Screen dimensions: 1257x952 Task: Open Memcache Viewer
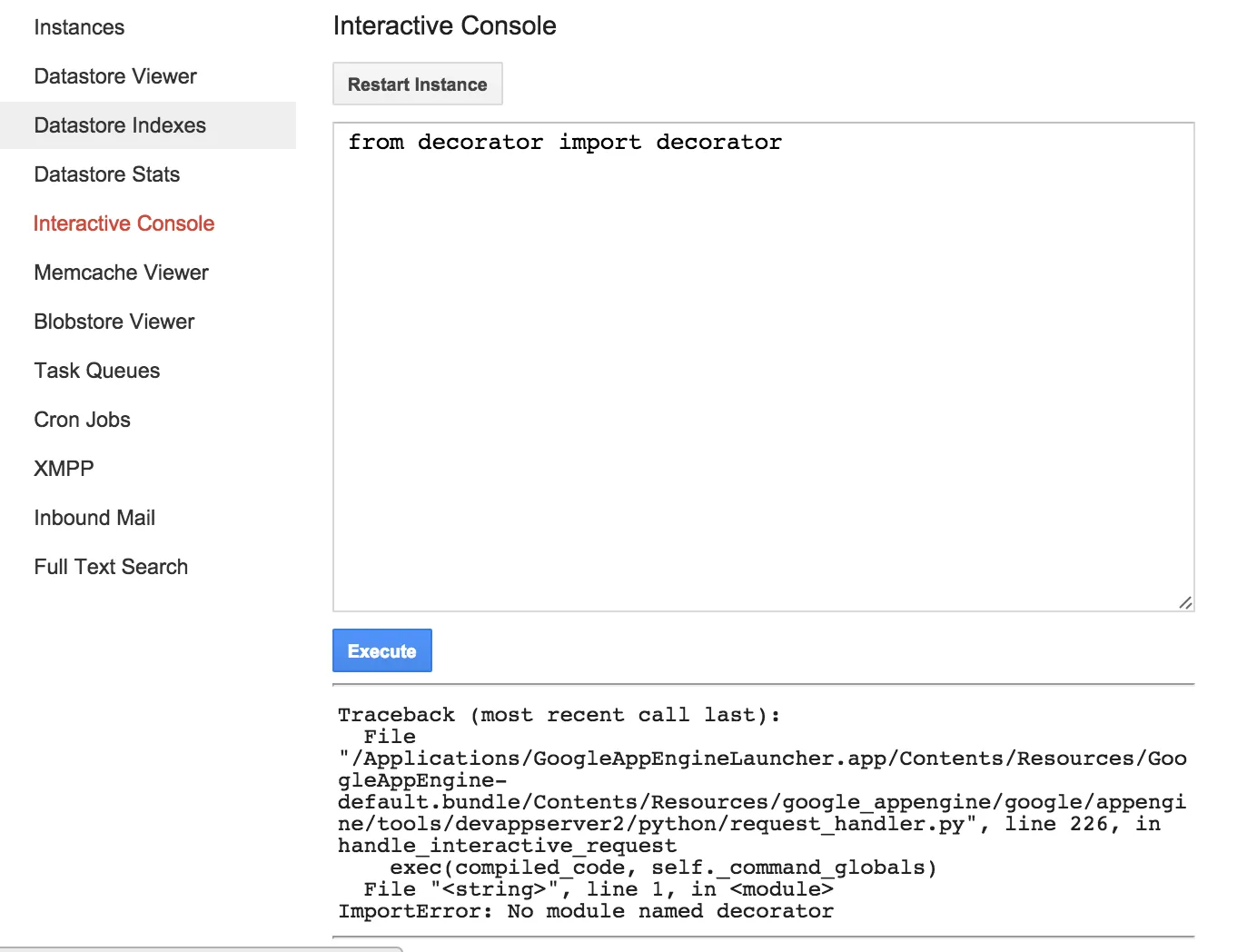(x=121, y=273)
